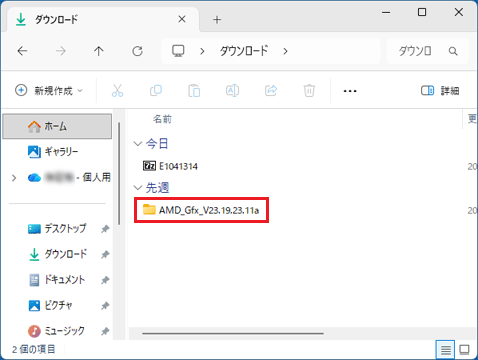
Task: Click the 2 個の項目 status text
Action: pos(34,349)
